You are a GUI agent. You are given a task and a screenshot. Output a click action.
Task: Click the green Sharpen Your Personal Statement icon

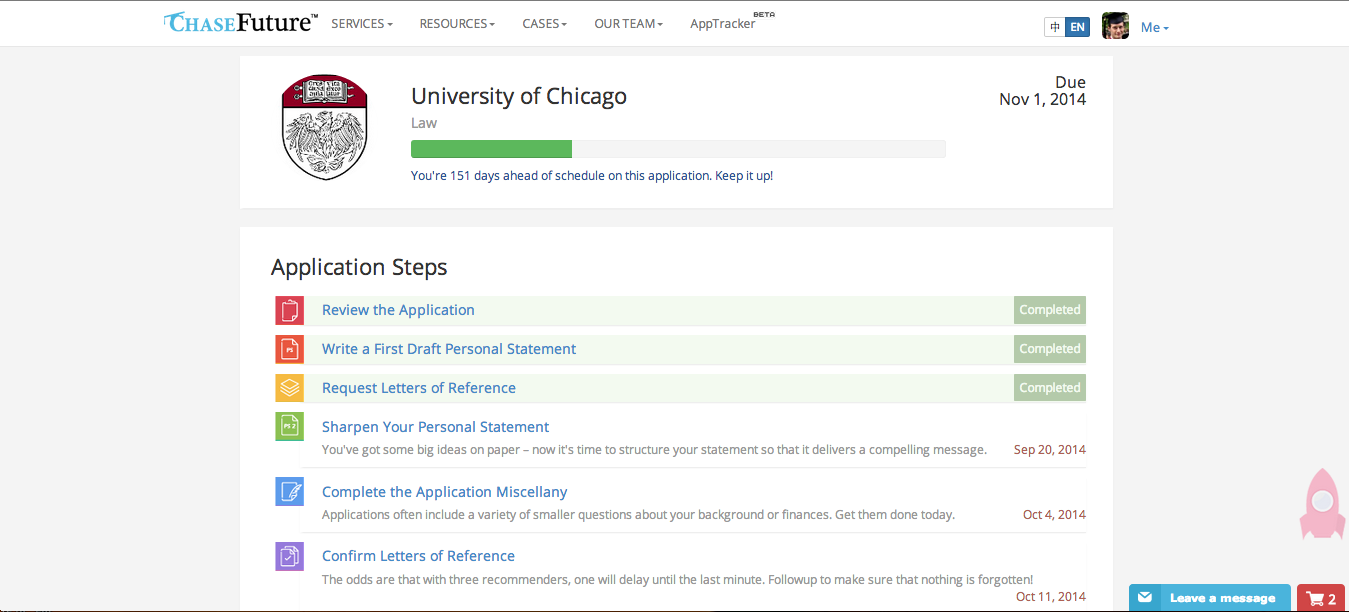click(x=289, y=427)
